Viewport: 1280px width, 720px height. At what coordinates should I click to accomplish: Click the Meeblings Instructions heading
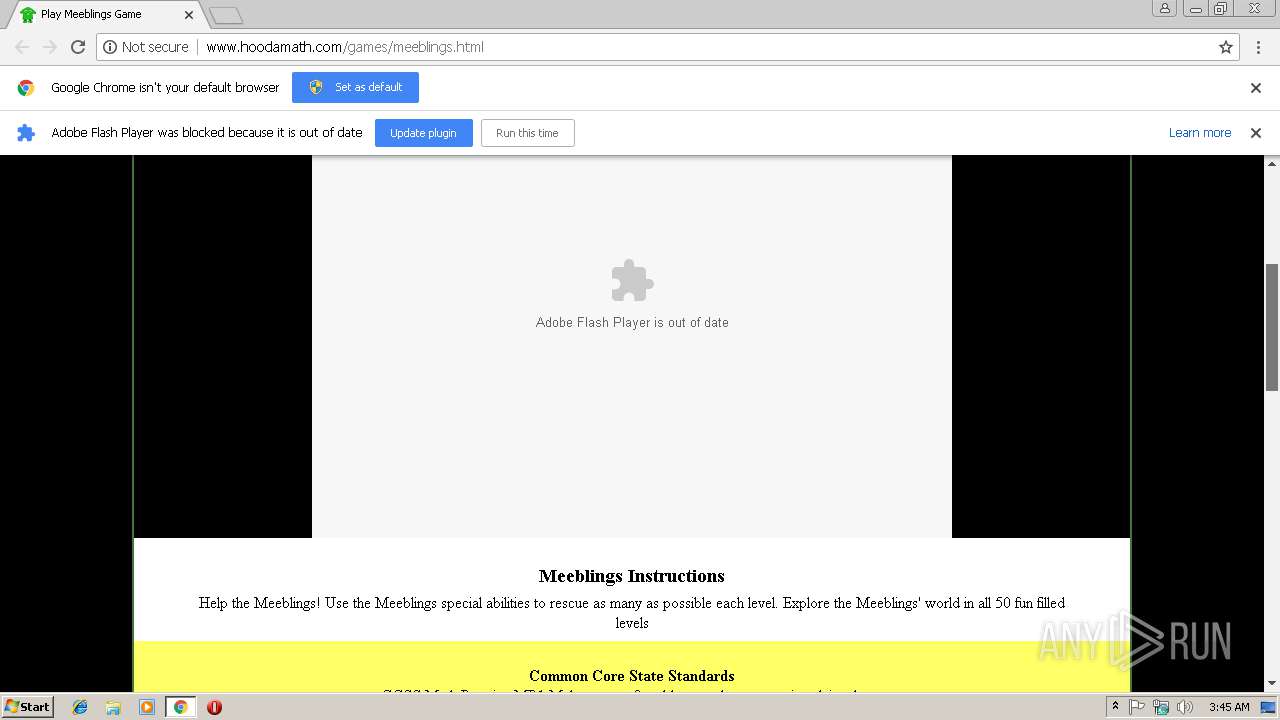click(632, 576)
